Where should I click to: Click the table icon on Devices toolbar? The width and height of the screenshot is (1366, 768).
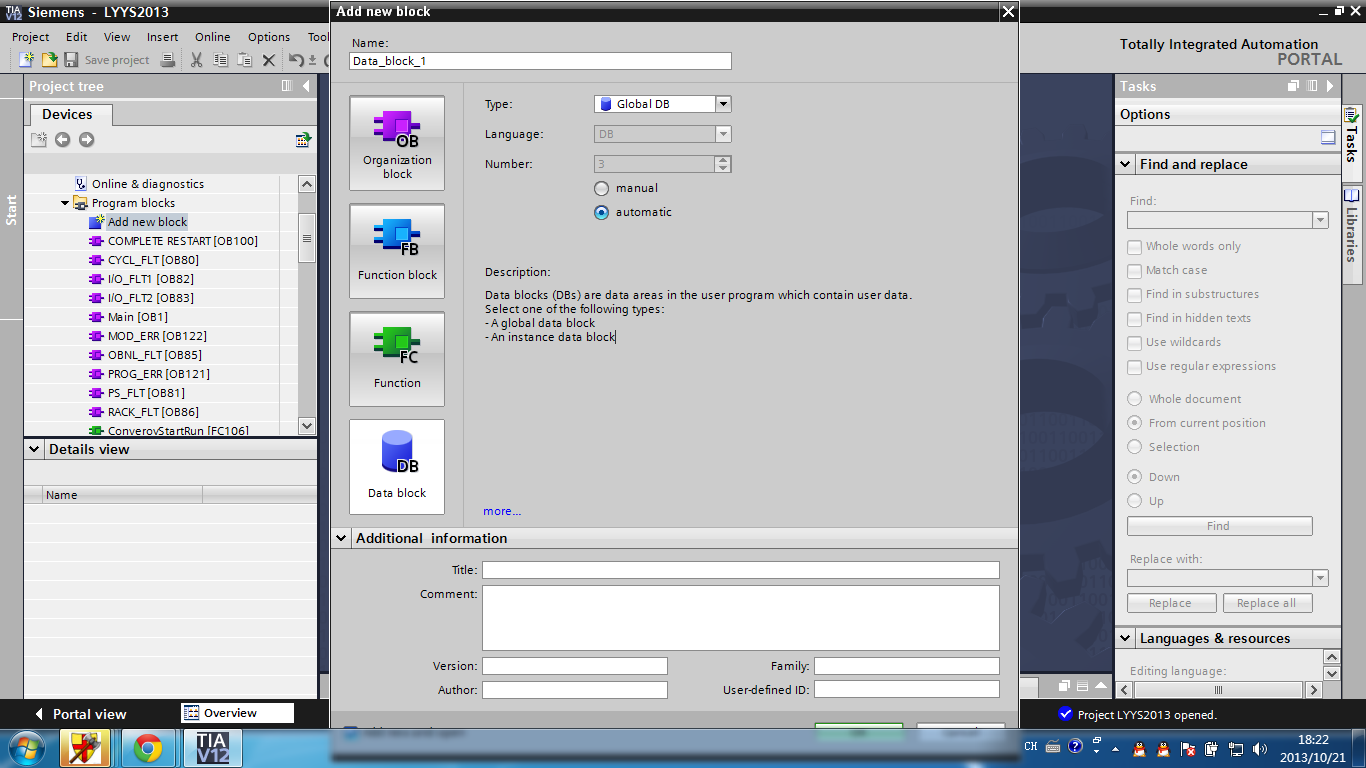(x=303, y=140)
